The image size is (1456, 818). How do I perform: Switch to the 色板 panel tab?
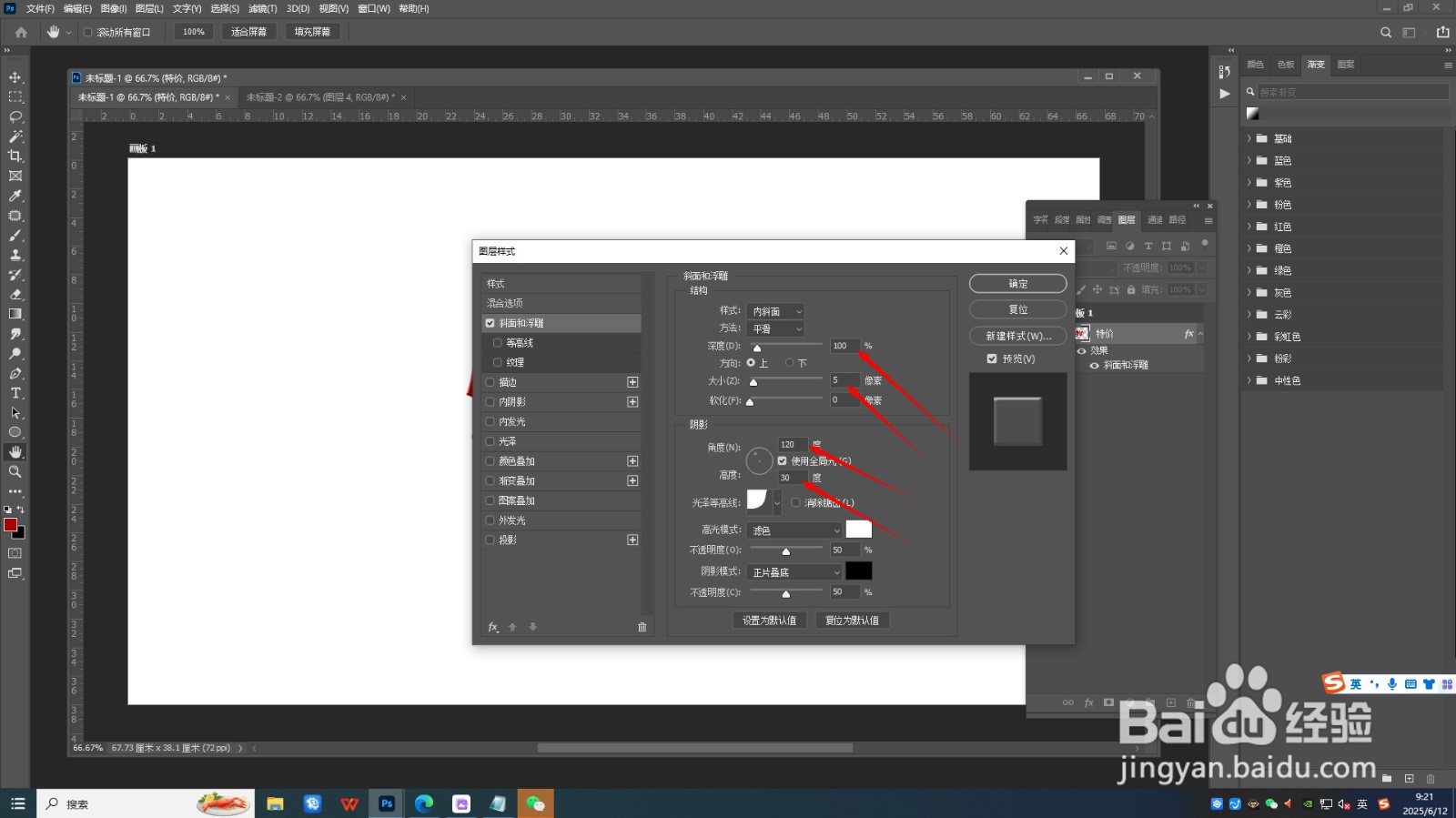click(1285, 64)
